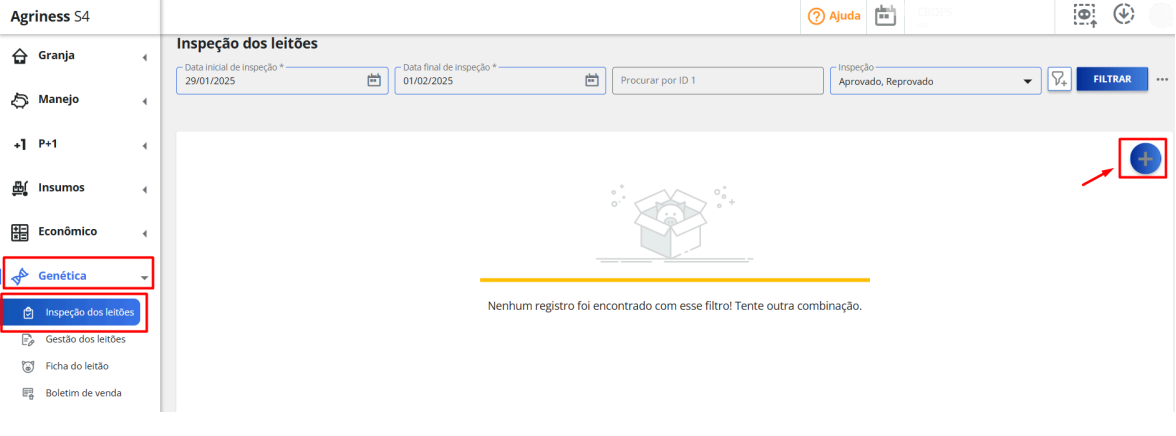Open calendar picker for final inspection date
The width and height of the screenshot is (1176, 436).
point(591,80)
